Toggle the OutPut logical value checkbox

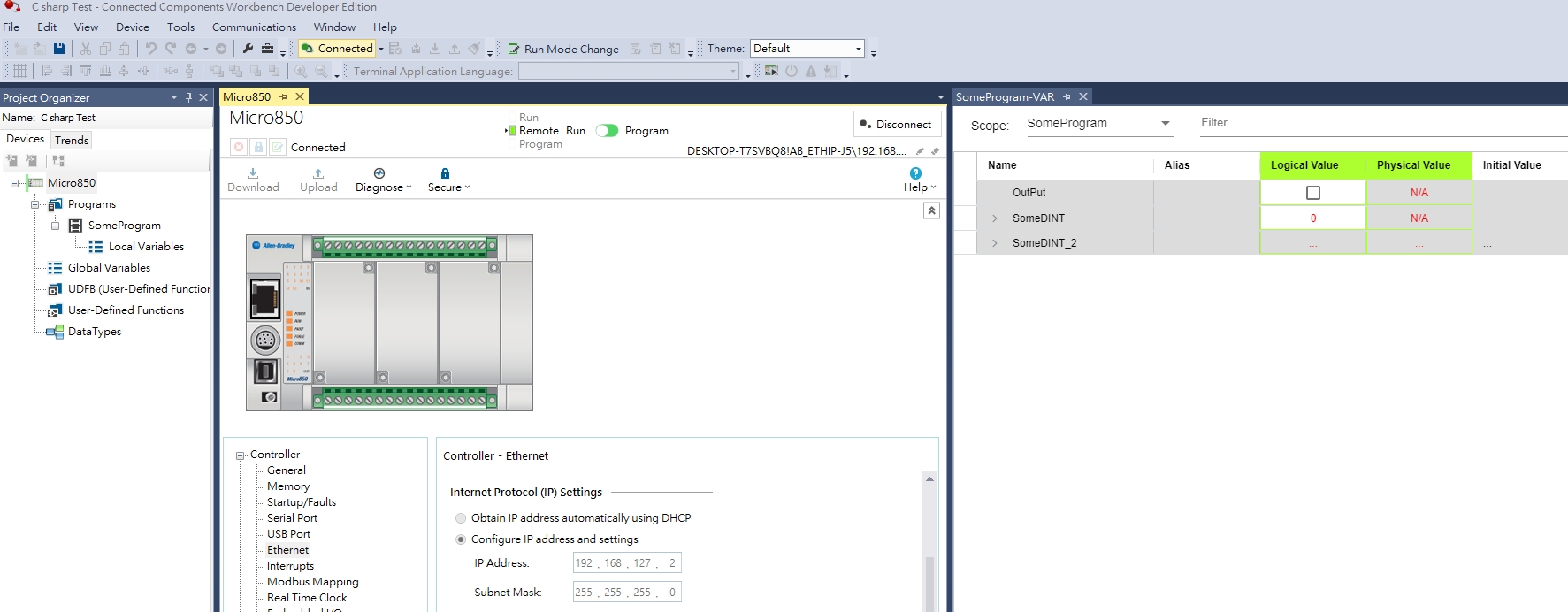pyautogui.click(x=1313, y=193)
